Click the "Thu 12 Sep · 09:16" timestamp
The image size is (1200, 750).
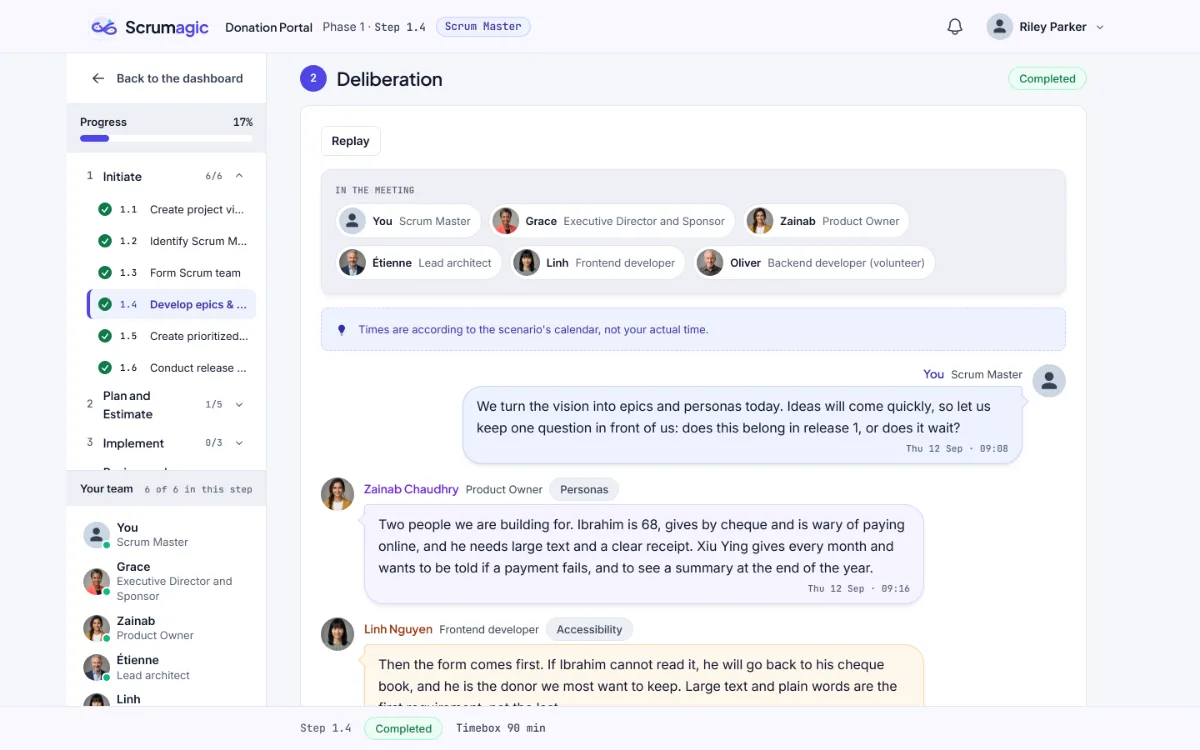(x=859, y=589)
